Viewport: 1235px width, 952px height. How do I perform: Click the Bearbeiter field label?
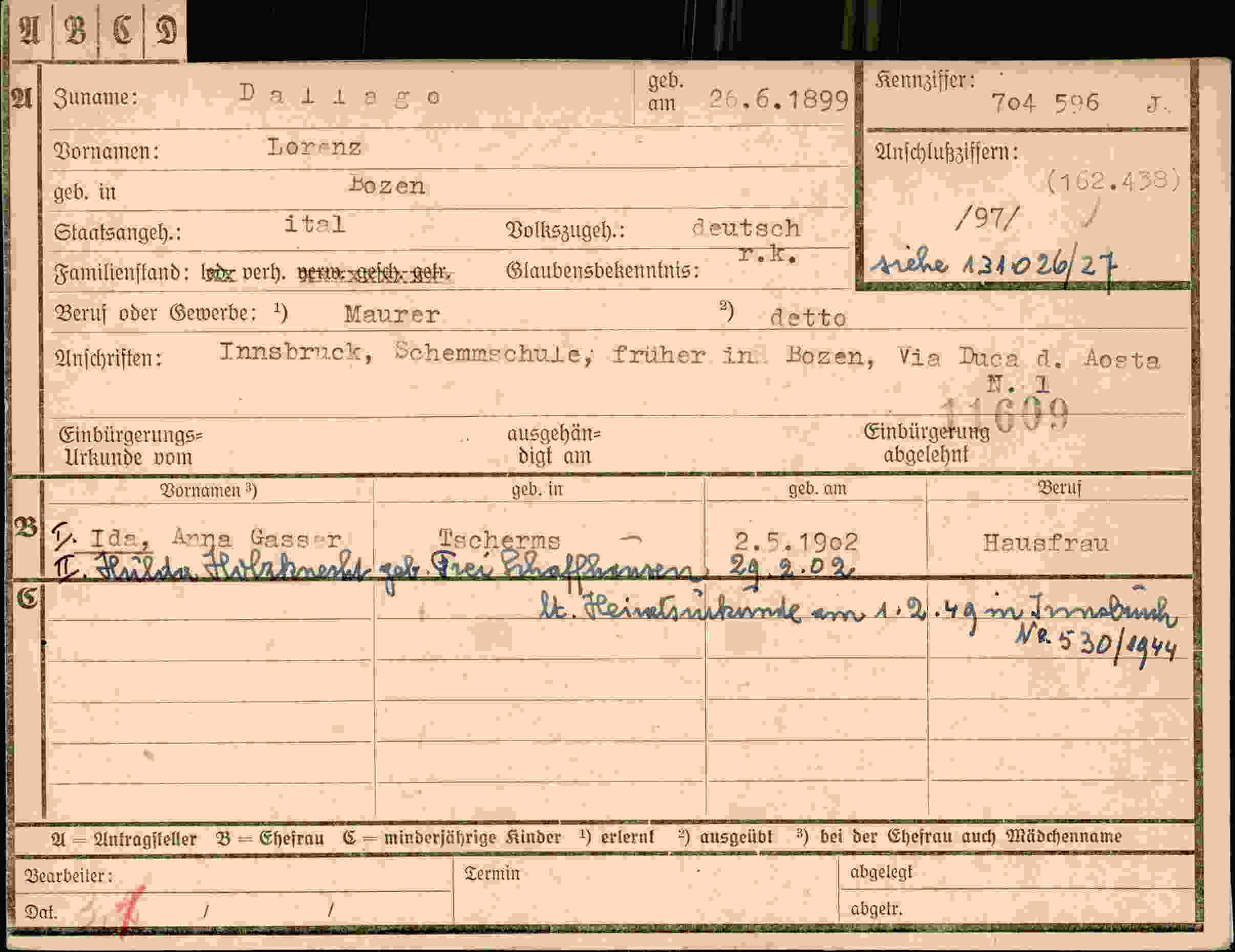tap(69, 876)
